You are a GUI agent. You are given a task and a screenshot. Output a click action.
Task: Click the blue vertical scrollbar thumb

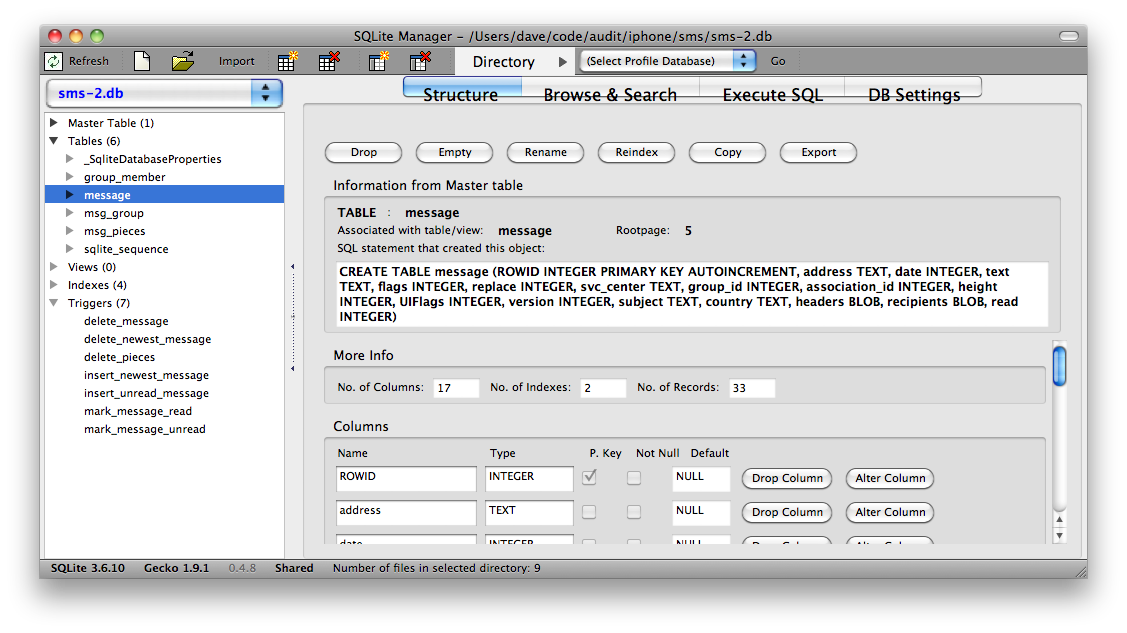(x=1059, y=366)
